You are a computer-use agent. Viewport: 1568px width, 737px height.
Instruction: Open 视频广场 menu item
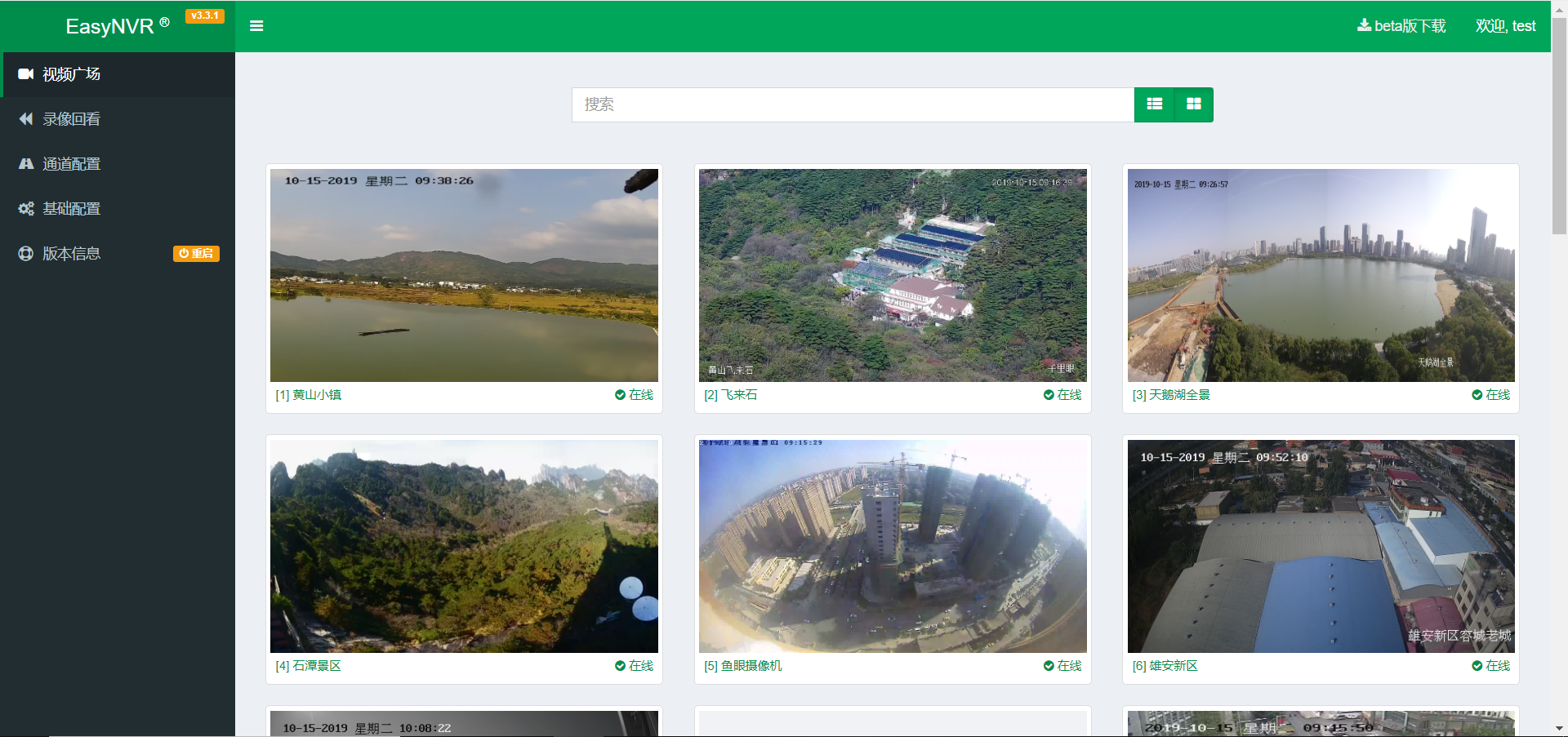118,74
